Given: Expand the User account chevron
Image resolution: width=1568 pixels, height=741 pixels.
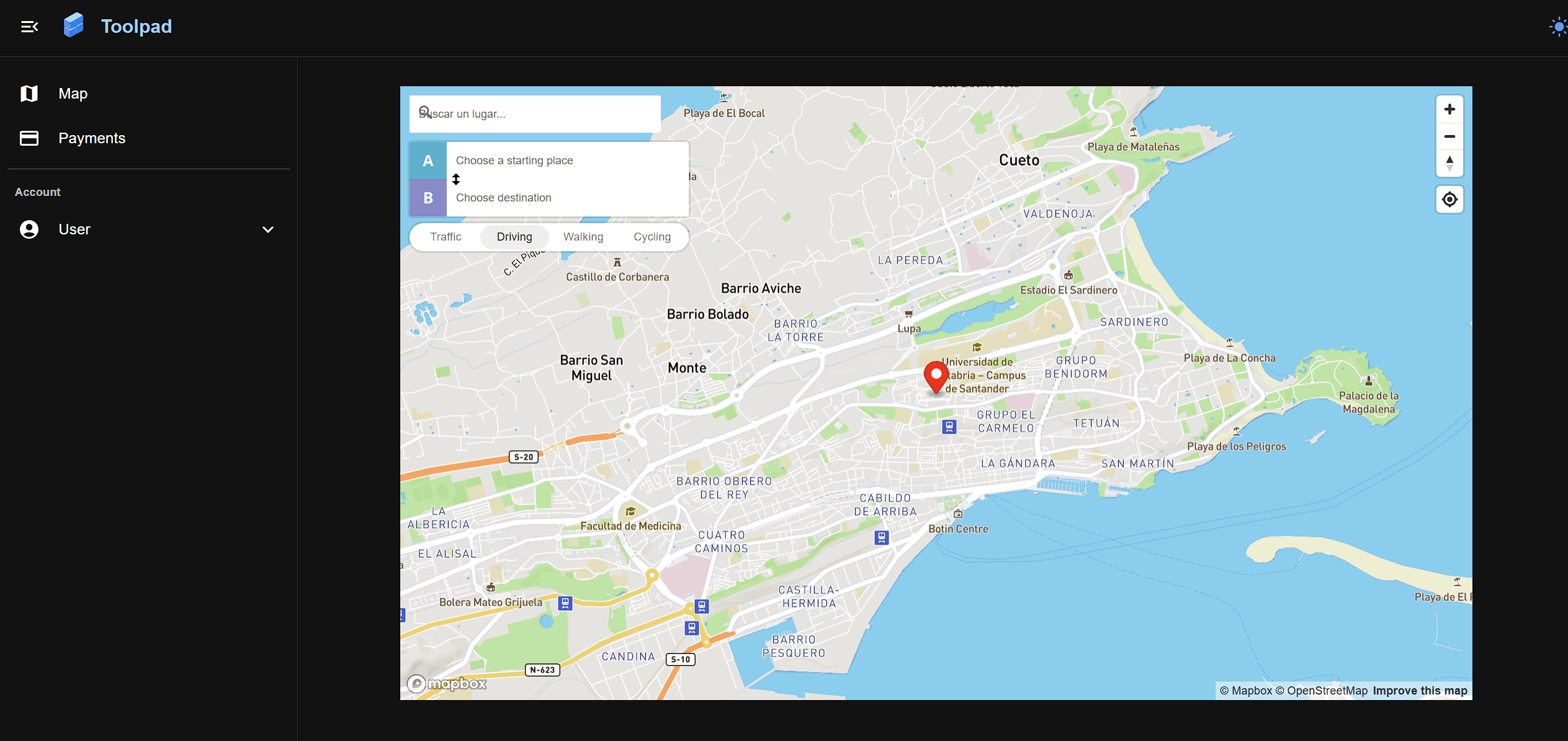Looking at the screenshot, I should coord(268,229).
